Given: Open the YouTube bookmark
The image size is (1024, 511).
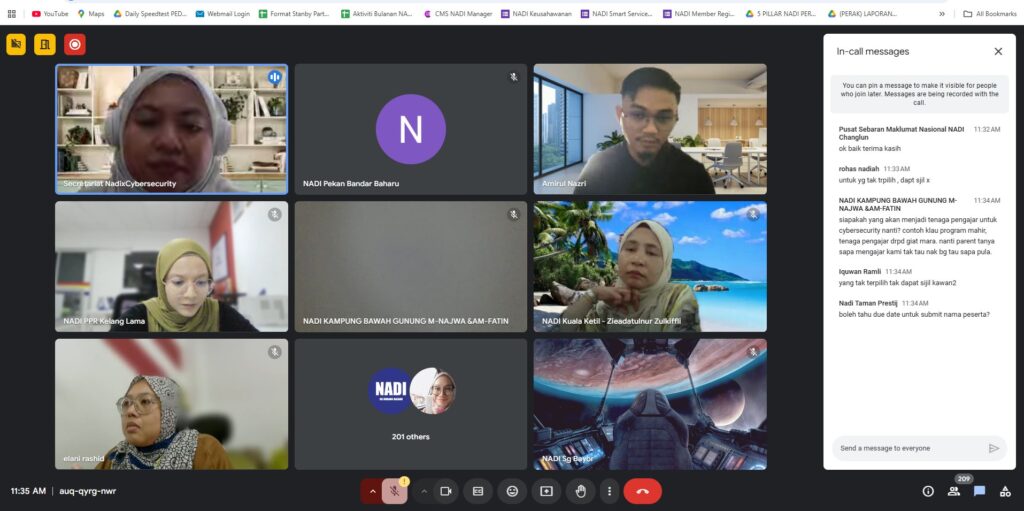Looking at the screenshot, I should point(50,14).
